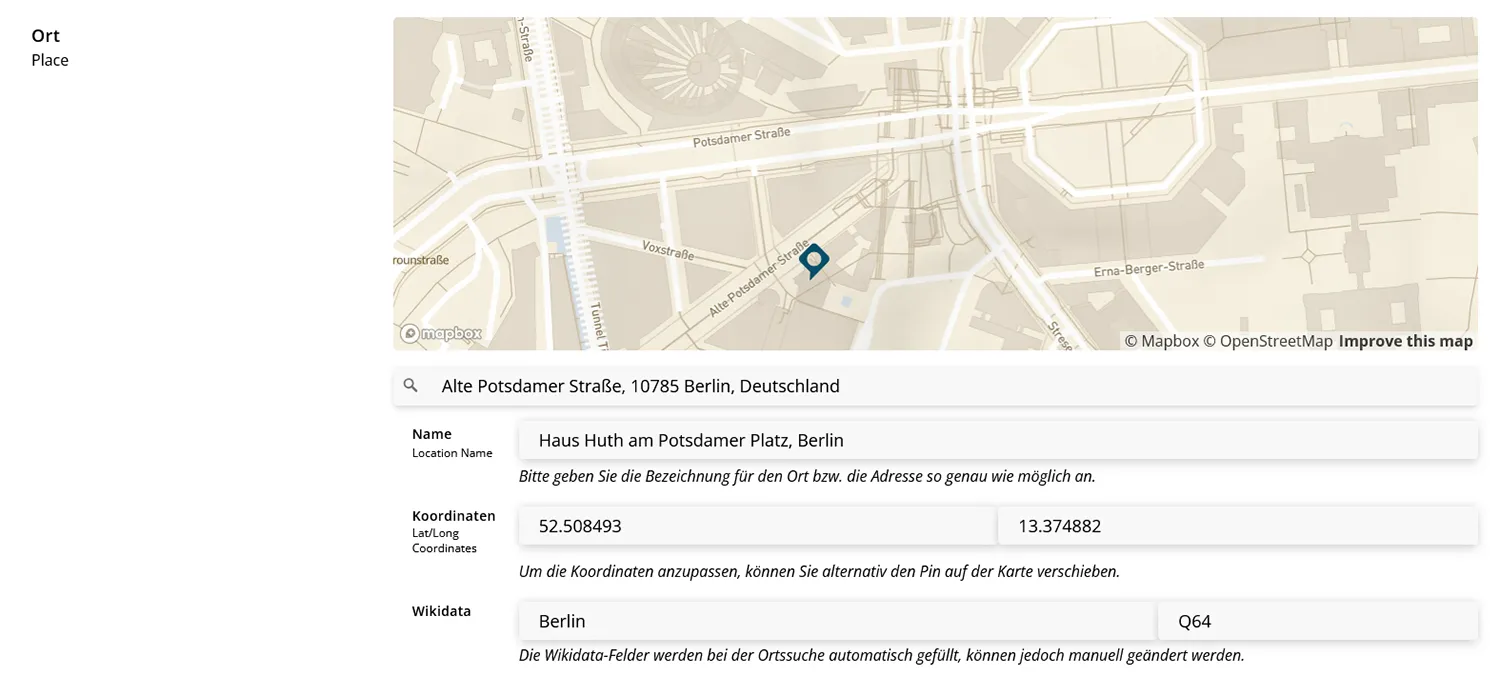Click the Wikidata ID field with Q64
The width and height of the screenshot is (1500, 676).
[1316, 621]
